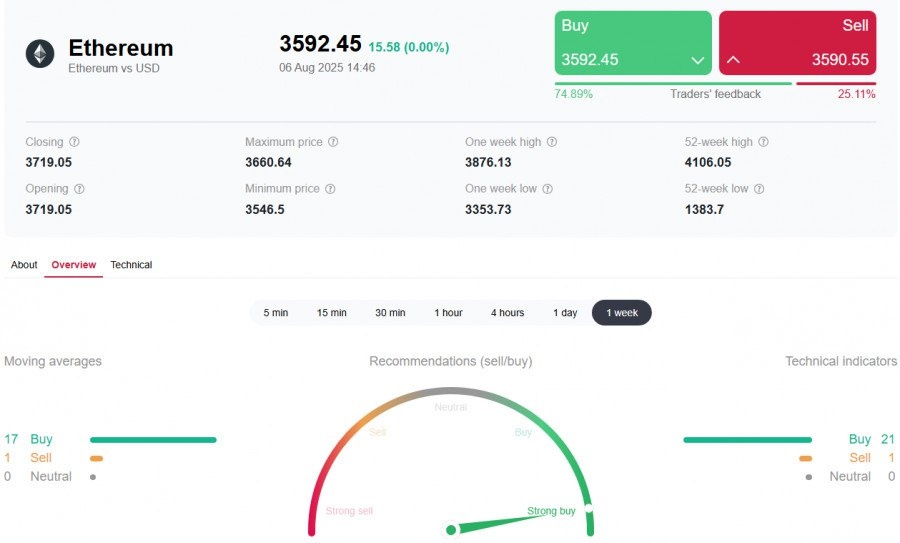Click the Moving averages Buy bar
Screen dimensions: 900x543
153,440
